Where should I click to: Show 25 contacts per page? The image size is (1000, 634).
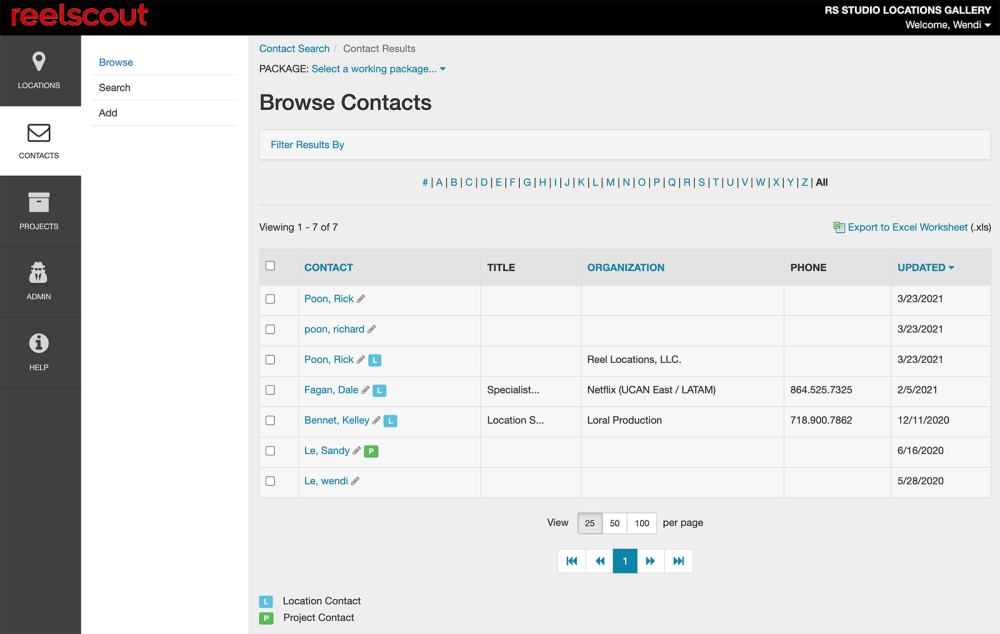click(x=590, y=523)
